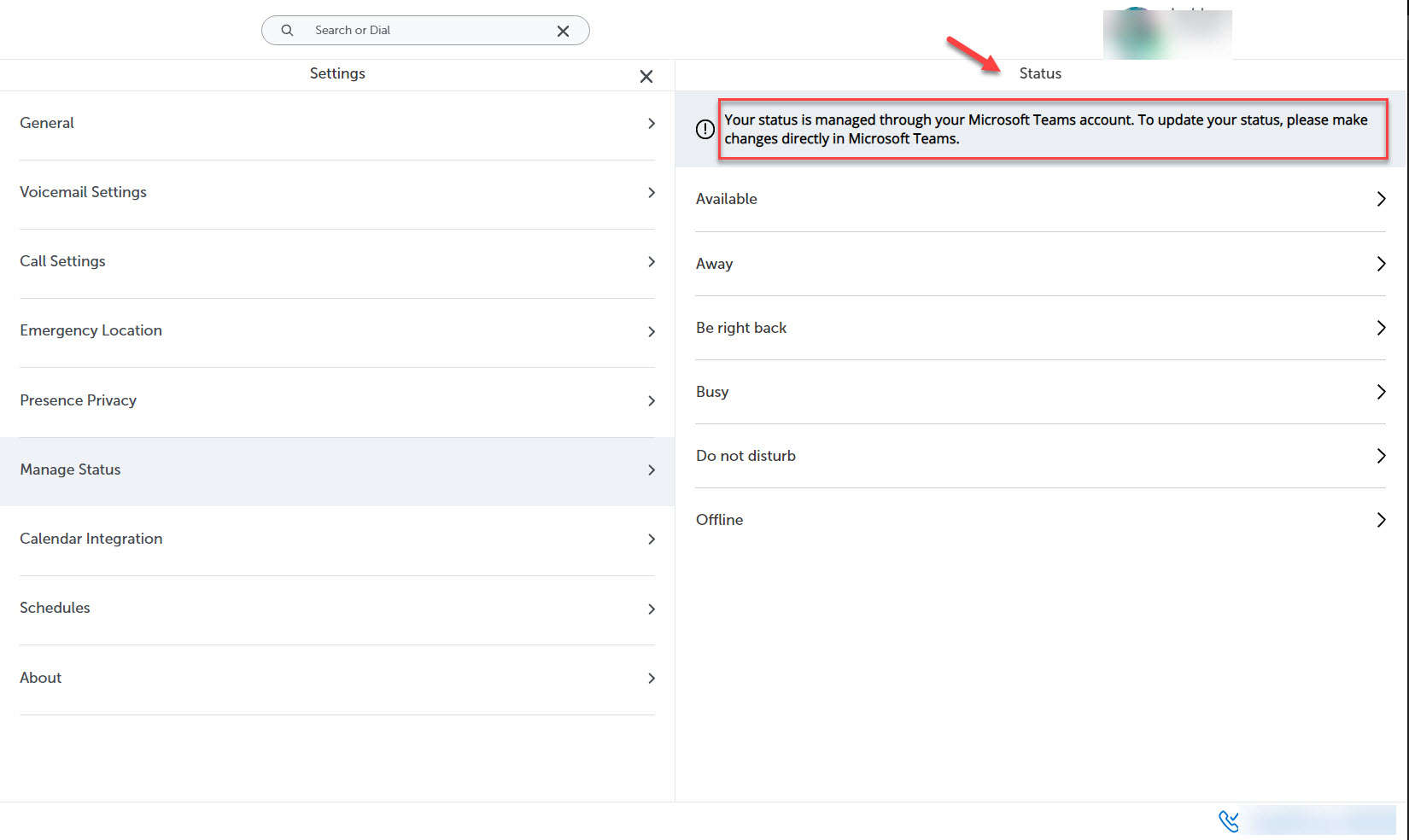Open the Schedules section
This screenshot has height=840, width=1409.
point(336,608)
